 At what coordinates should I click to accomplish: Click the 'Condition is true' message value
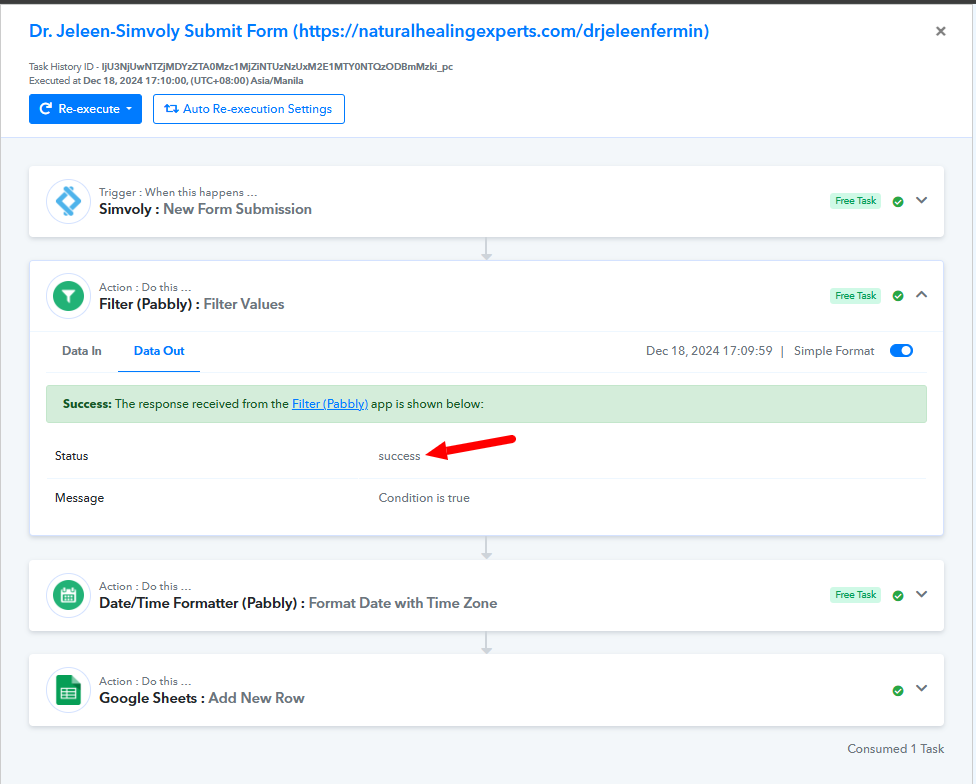click(424, 498)
